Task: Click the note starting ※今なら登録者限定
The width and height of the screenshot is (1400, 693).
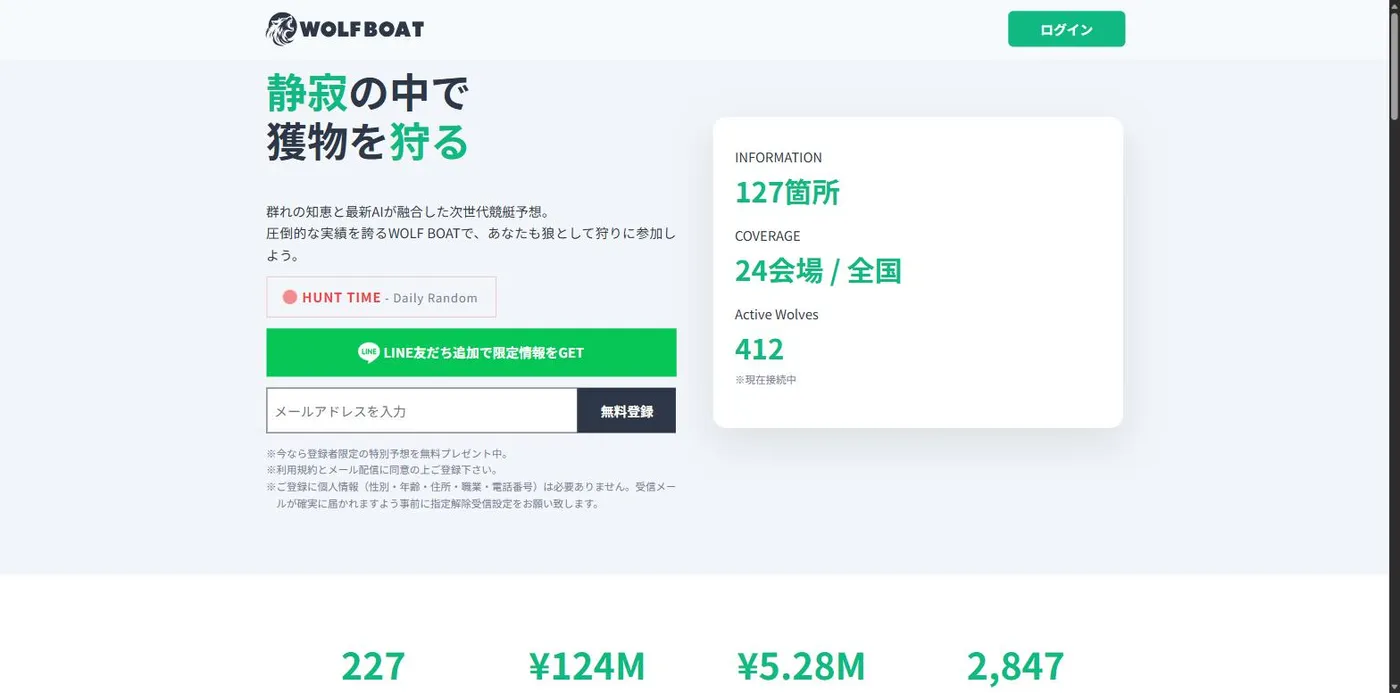Action: pos(387,453)
